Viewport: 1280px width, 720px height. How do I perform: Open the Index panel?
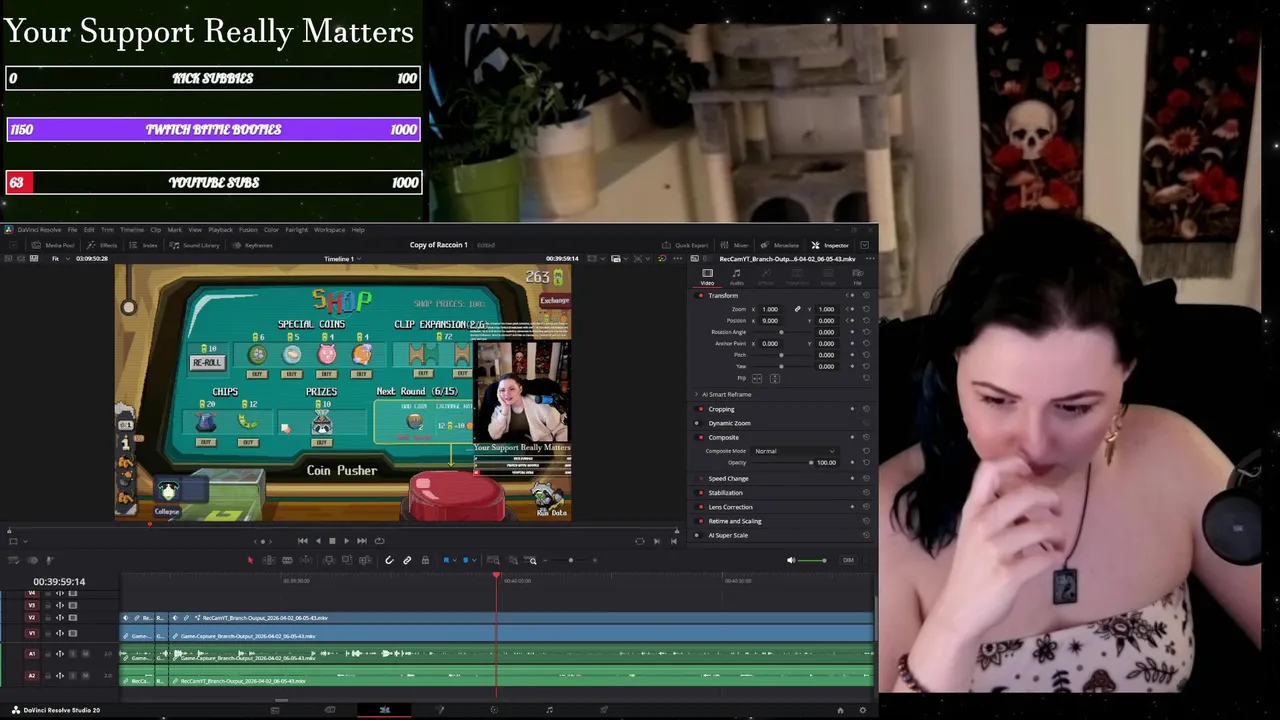145,245
